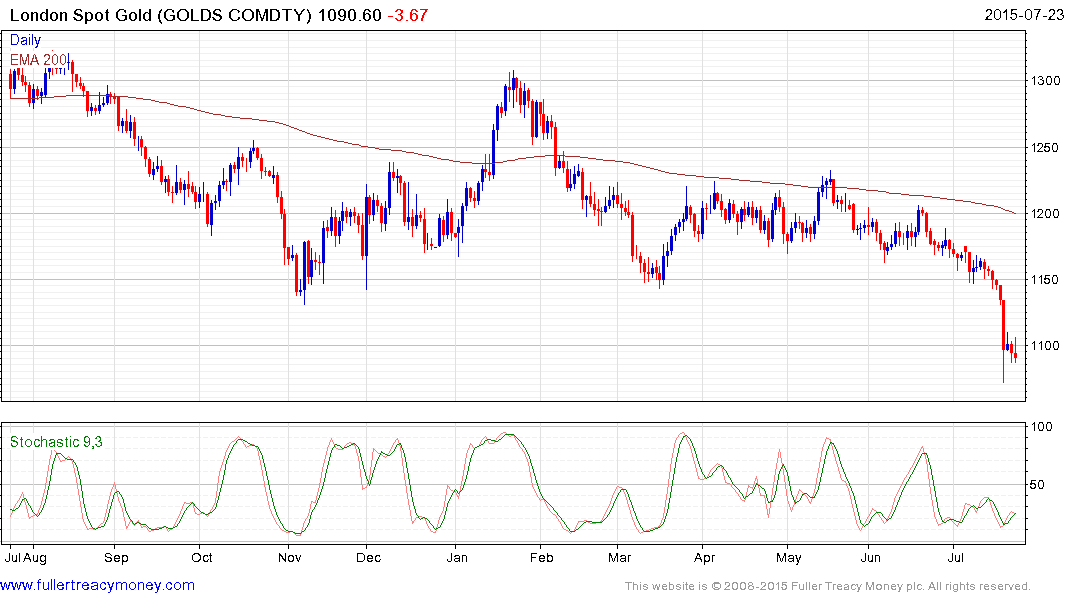
Task: Click the Oct month axis label
Action: (202, 557)
